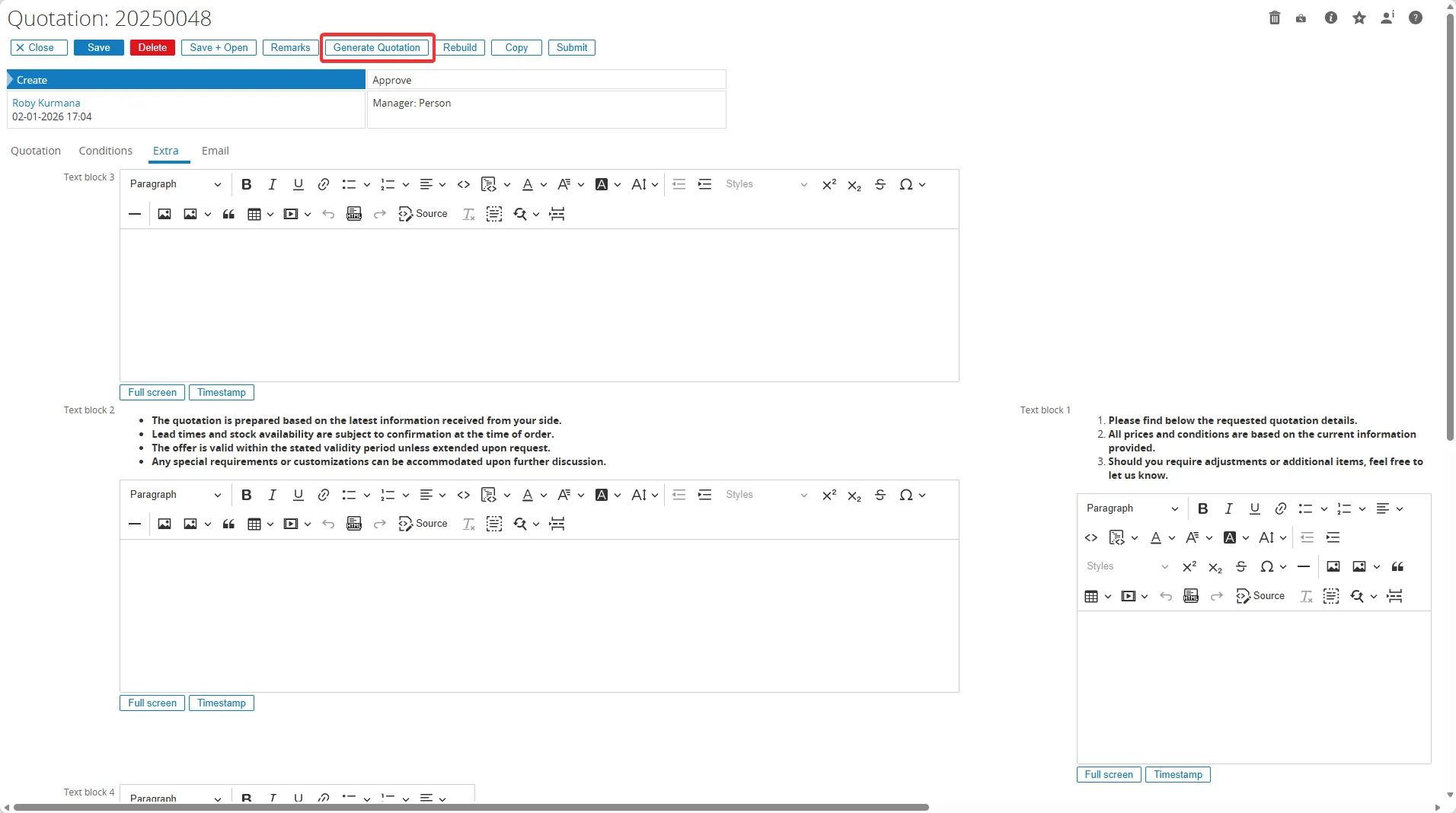Click superscript icon in Text block 3 toolbar
This screenshot has width=1456, height=813.
point(829,184)
